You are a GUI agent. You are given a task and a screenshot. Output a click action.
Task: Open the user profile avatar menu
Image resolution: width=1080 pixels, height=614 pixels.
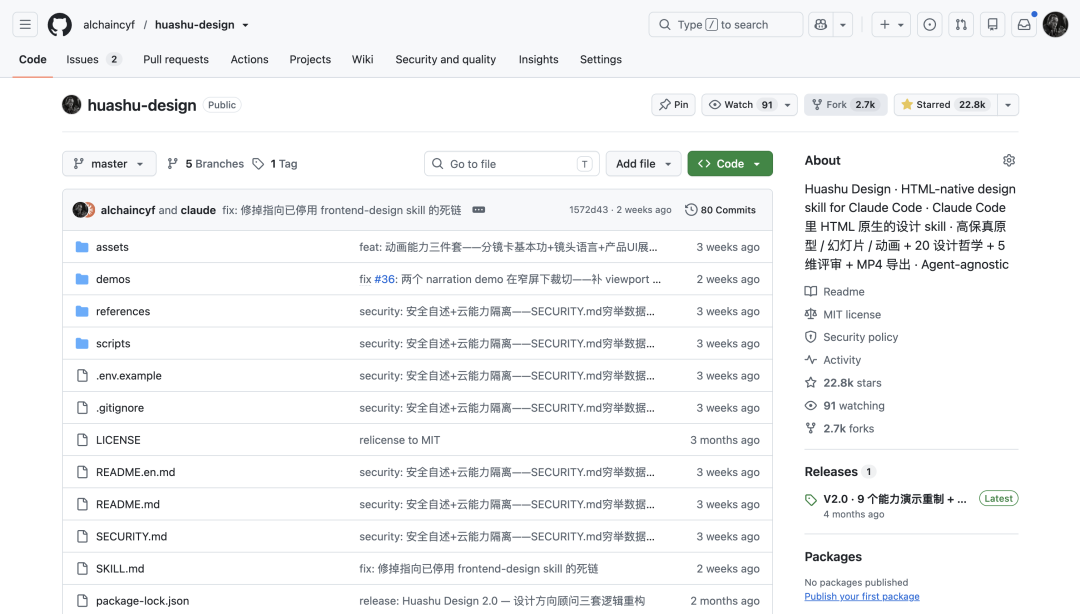[x=1055, y=25]
